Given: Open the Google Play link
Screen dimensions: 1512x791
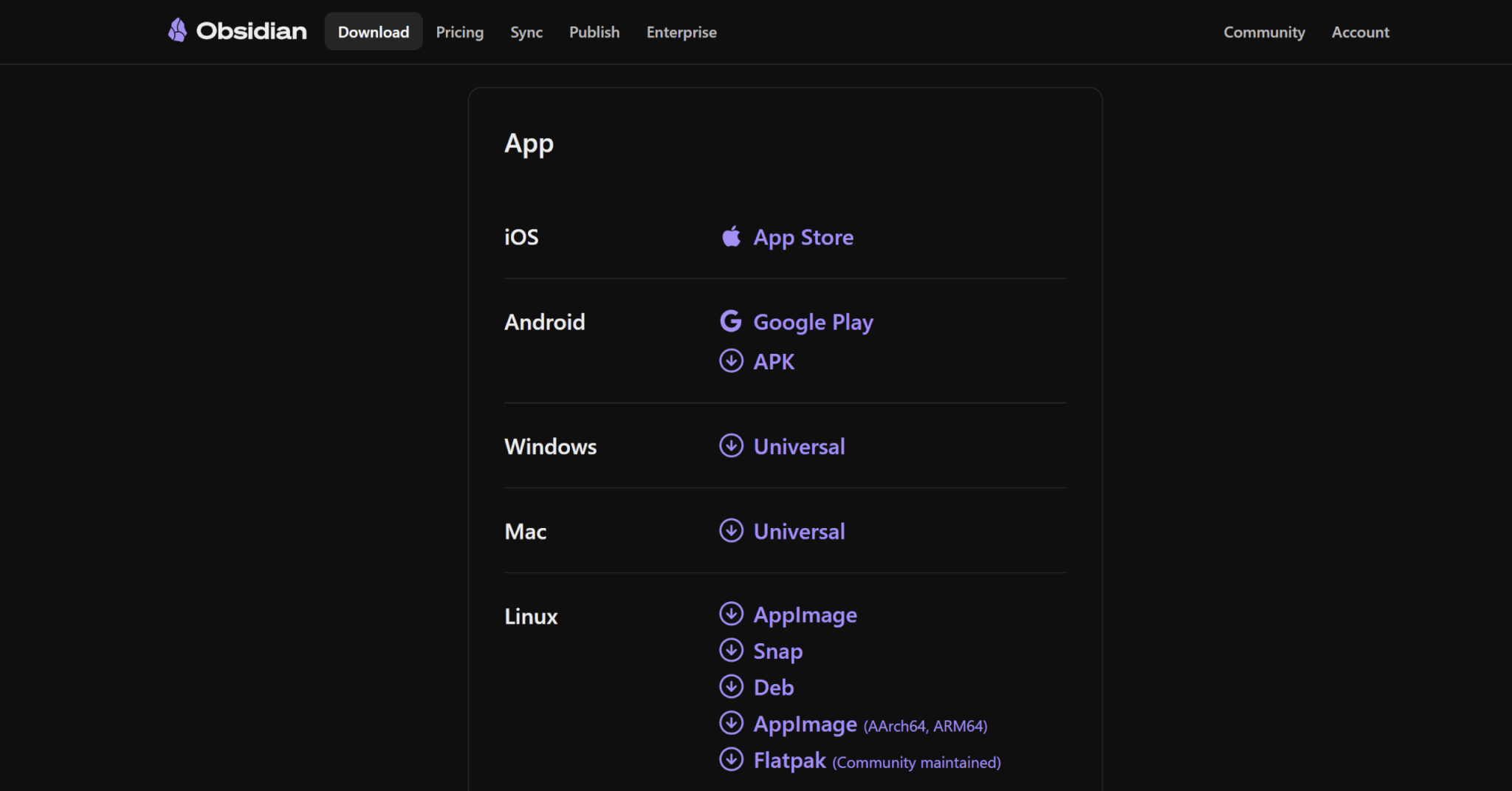Looking at the screenshot, I should pos(813,322).
